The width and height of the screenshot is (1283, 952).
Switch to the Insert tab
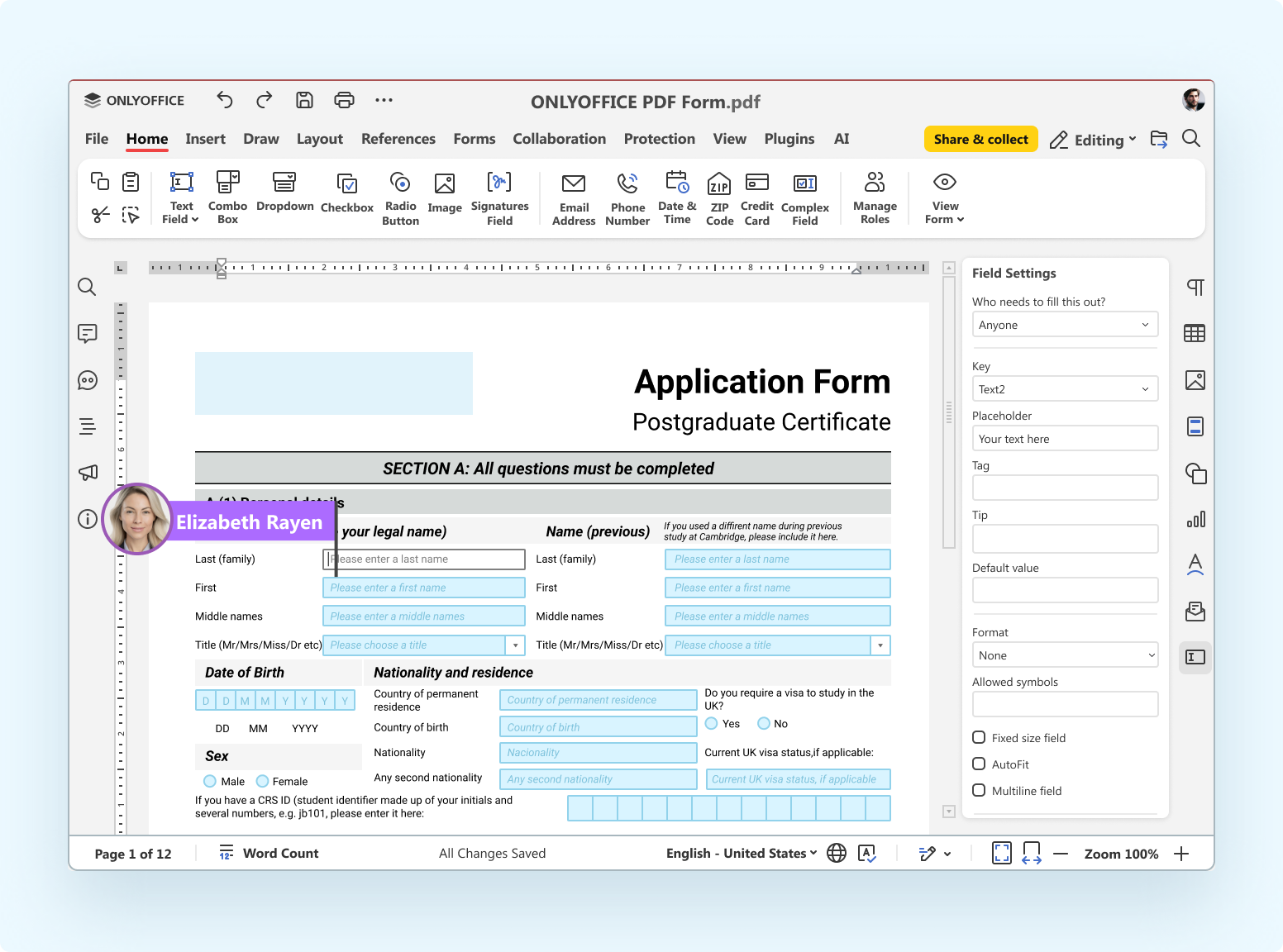point(205,139)
